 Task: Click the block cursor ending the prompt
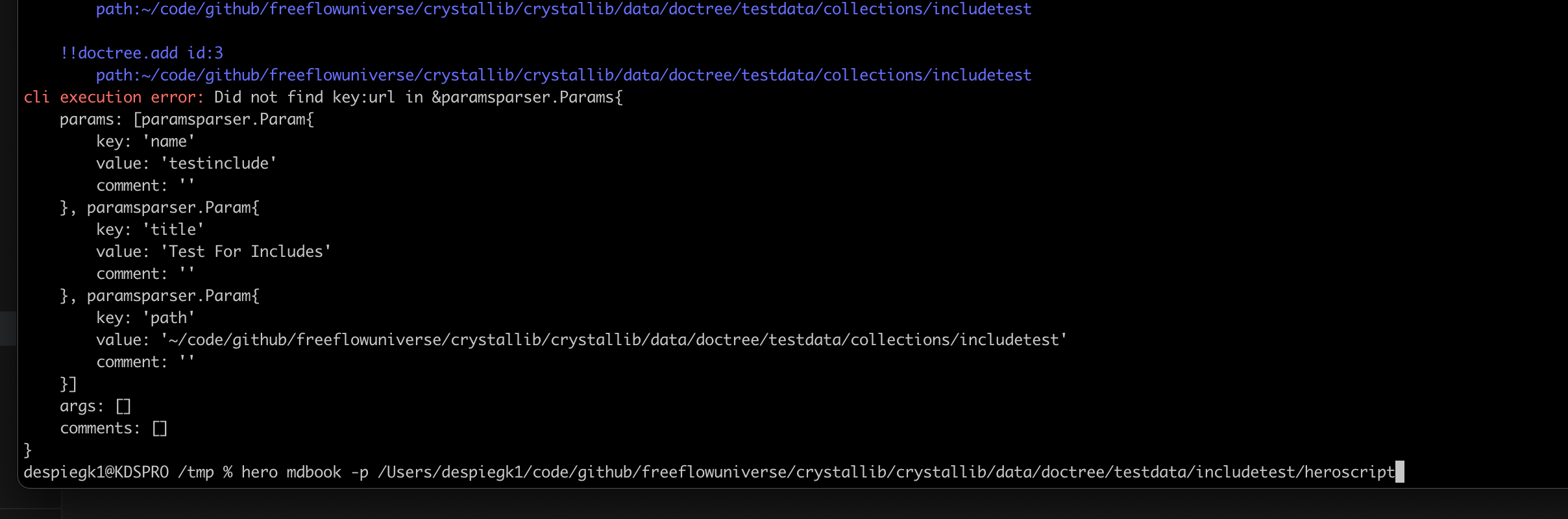(x=1400, y=472)
